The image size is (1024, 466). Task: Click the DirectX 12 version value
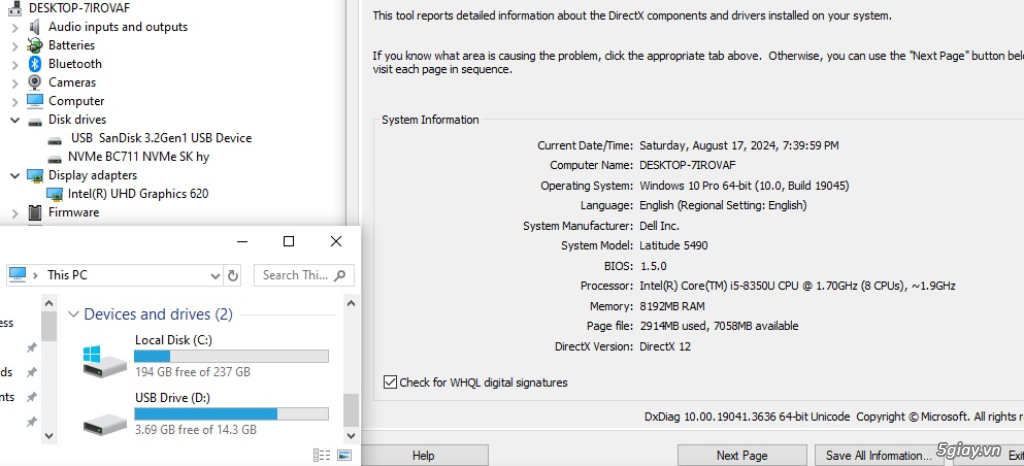pyautogui.click(x=665, y=347)
